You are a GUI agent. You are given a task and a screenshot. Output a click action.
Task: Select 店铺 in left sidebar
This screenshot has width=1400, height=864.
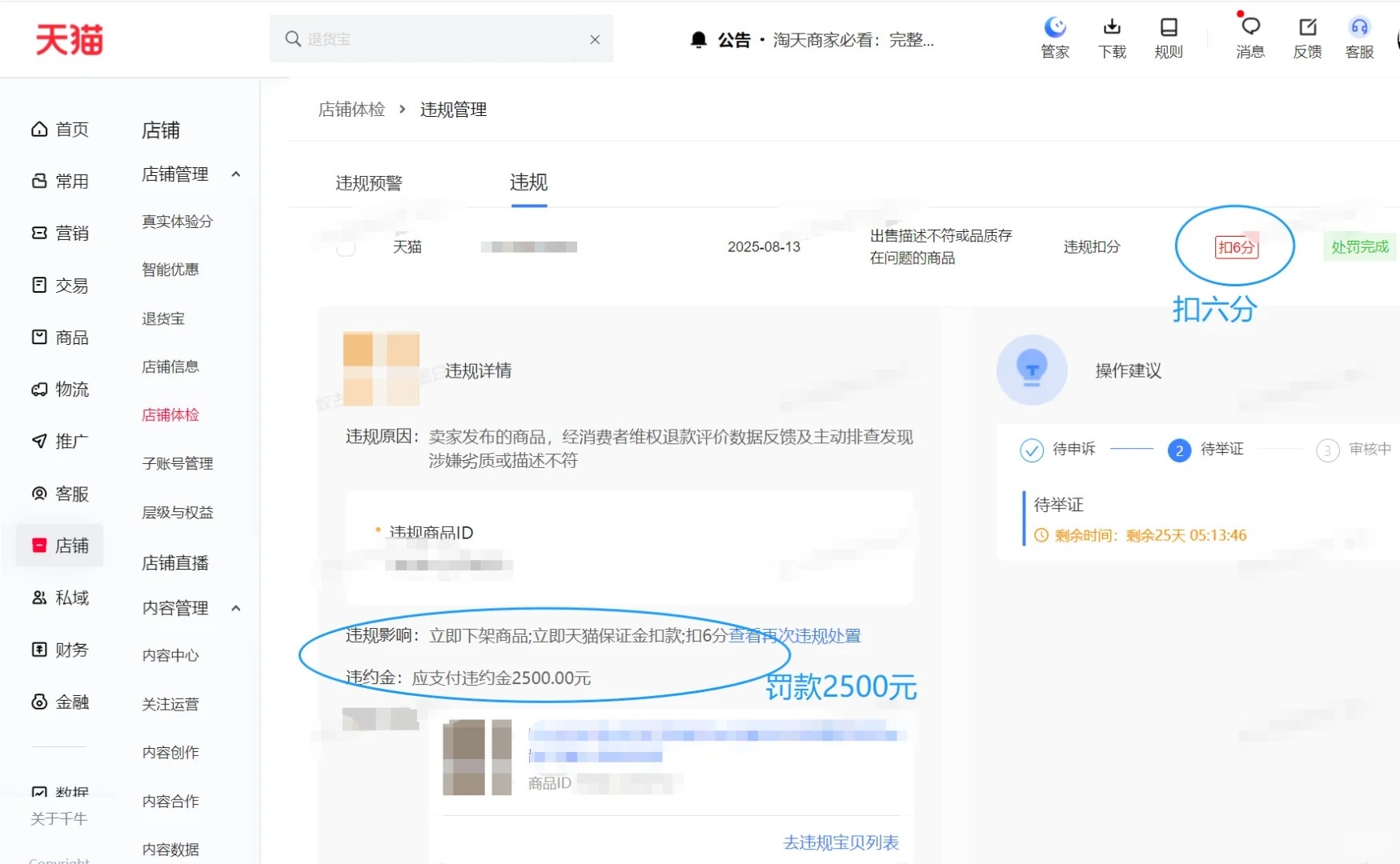click(60, 546)
